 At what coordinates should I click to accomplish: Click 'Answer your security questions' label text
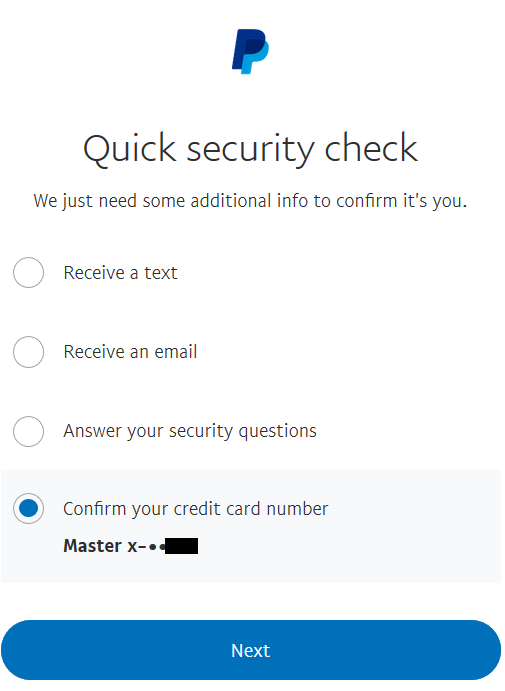coord(190,431)
